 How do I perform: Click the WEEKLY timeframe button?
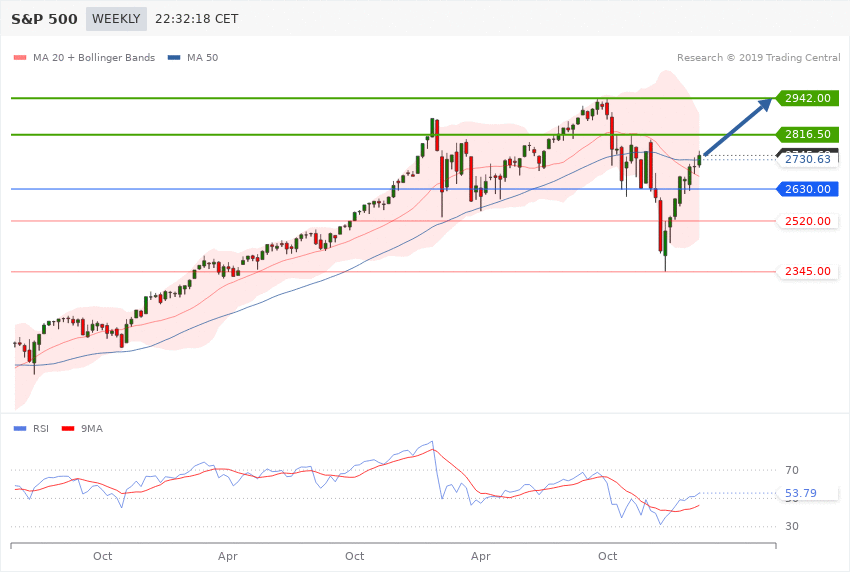pyautogui.click(x=116, y=19)
